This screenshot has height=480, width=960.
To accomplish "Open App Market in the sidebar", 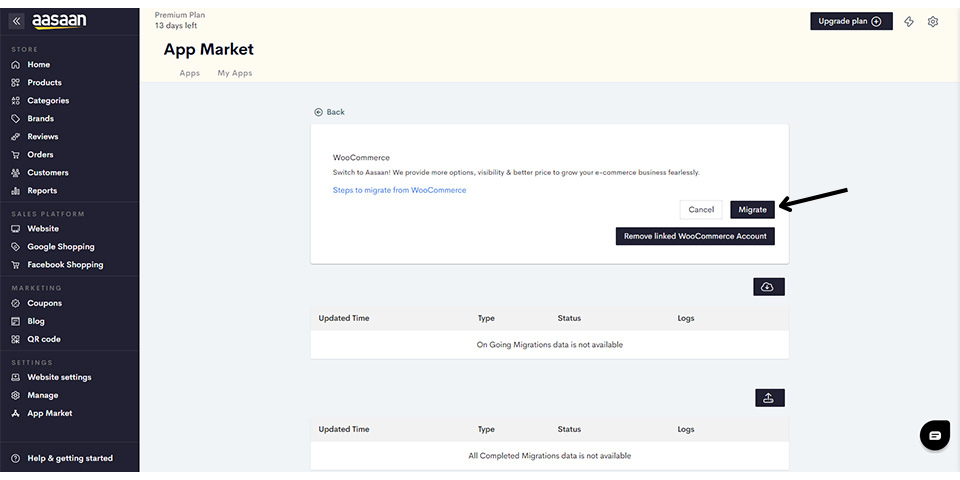I will click(x=50, y=413).
